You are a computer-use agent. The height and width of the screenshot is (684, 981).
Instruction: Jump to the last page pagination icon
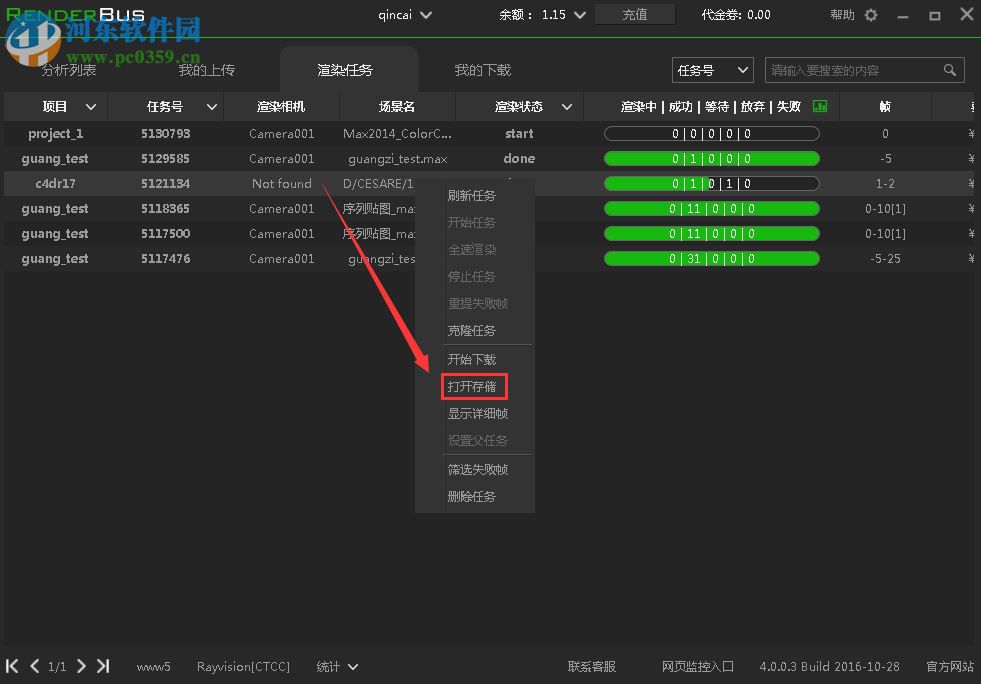[103, 666]
